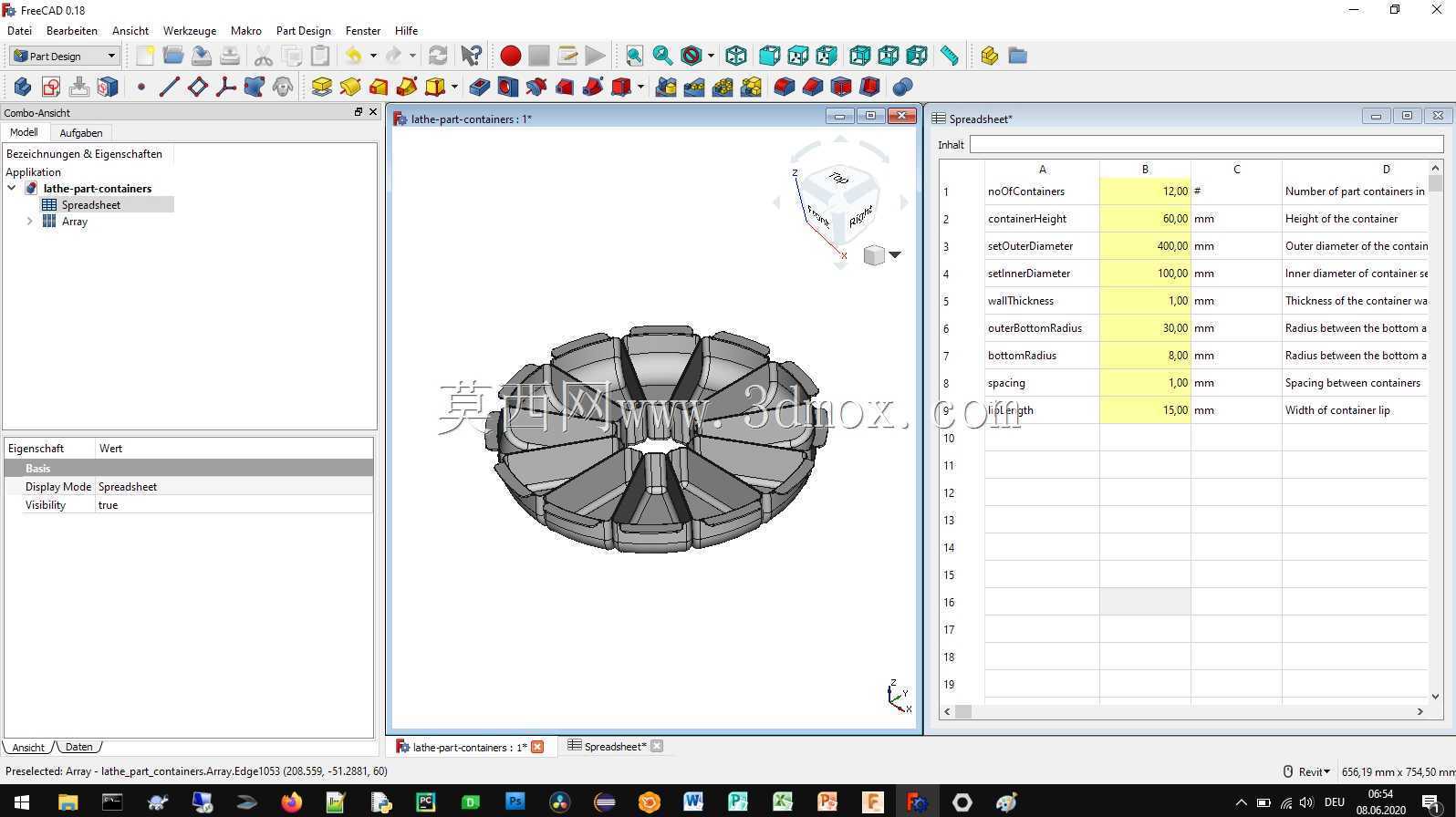
Task: Click the Inhalt cell content input field
Action: [1206, 144]
